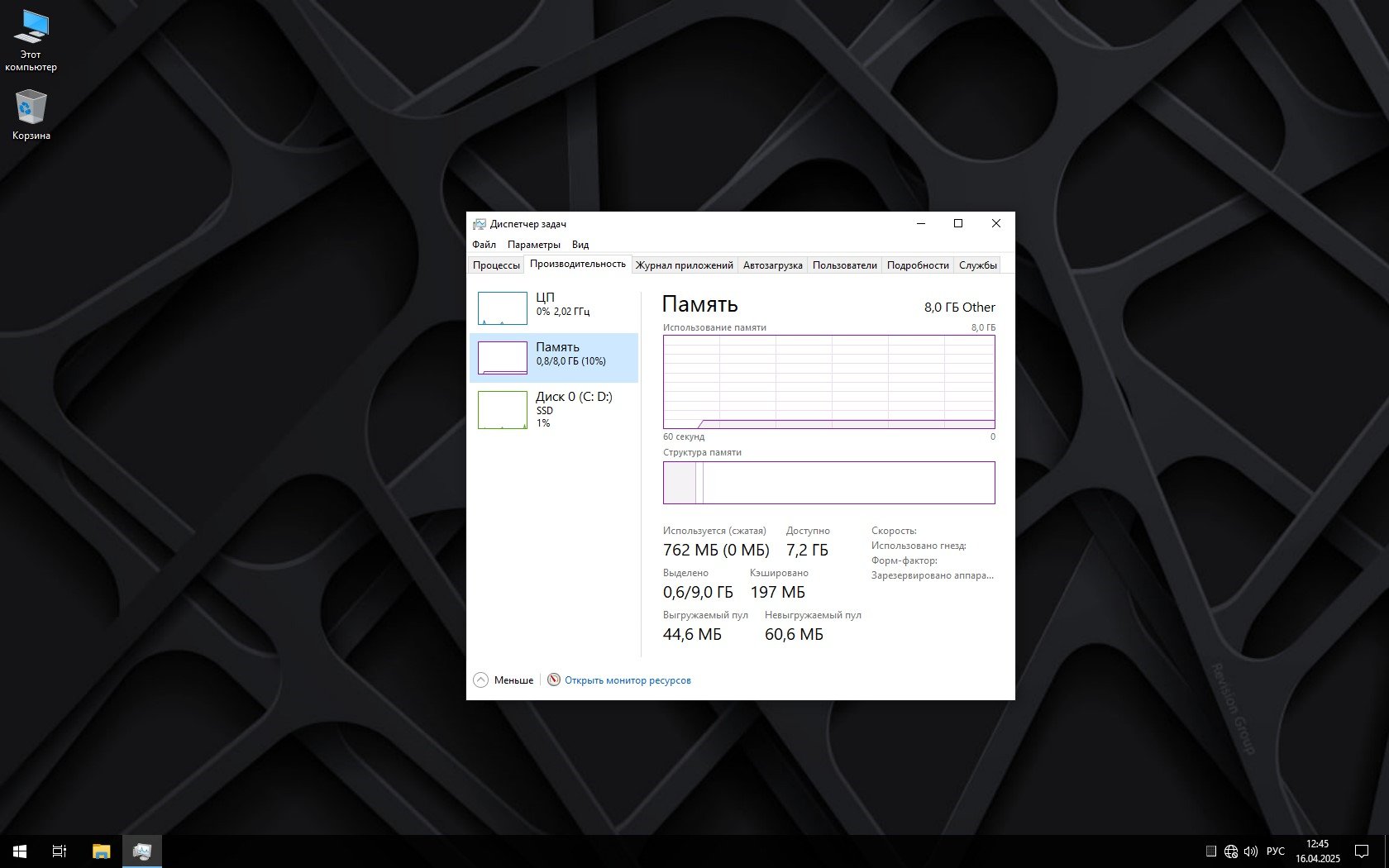Launch File Explorer from the taskbar
The width and height of the screenshot is (1389, 868).
tap(101, 851)
